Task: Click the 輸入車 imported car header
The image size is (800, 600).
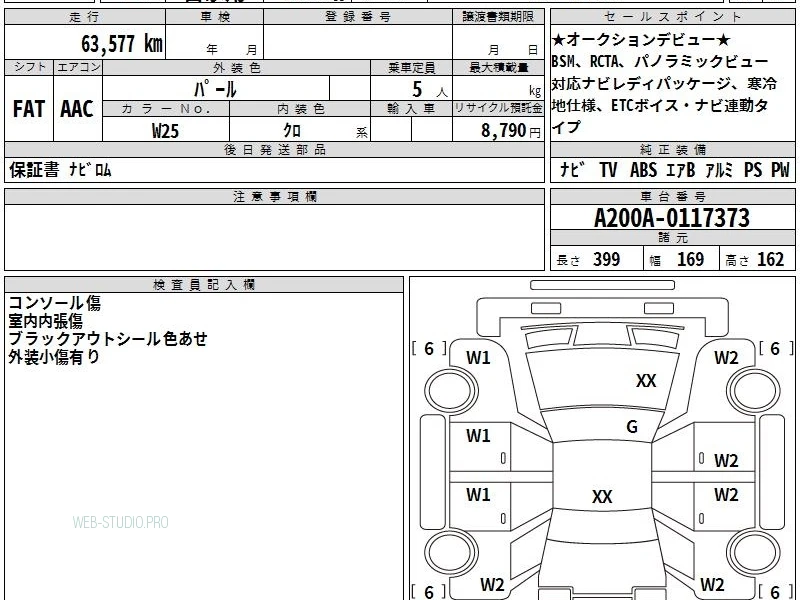Action: pyautogui.click(x=411, y=109)
